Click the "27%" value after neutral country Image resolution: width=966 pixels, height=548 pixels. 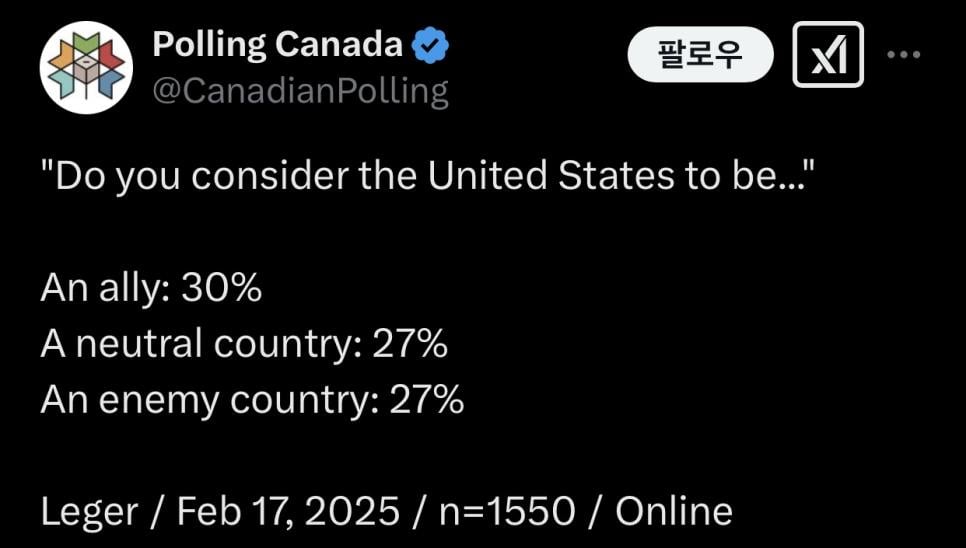[409, 345]
